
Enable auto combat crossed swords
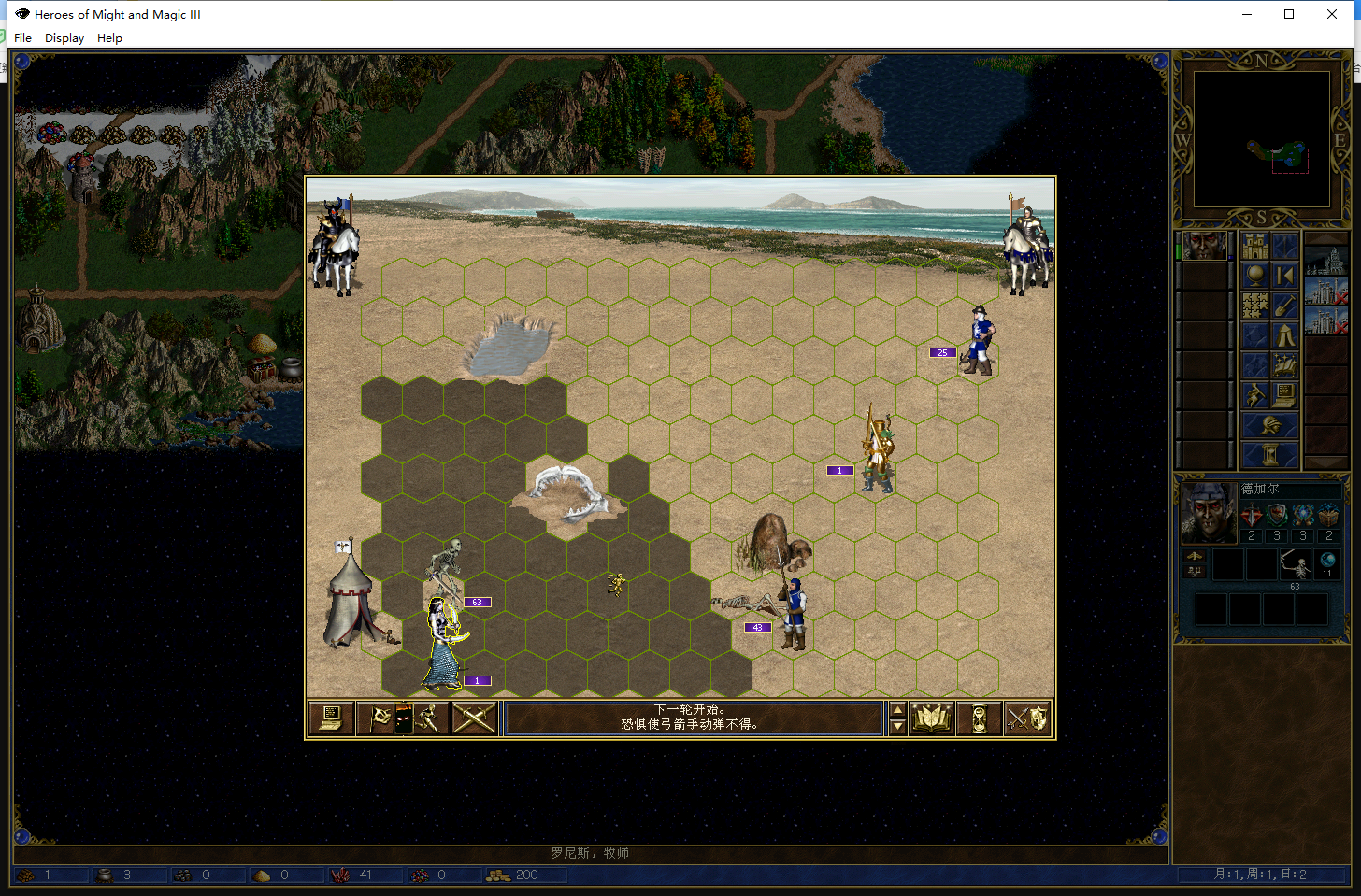click(474, 718)
